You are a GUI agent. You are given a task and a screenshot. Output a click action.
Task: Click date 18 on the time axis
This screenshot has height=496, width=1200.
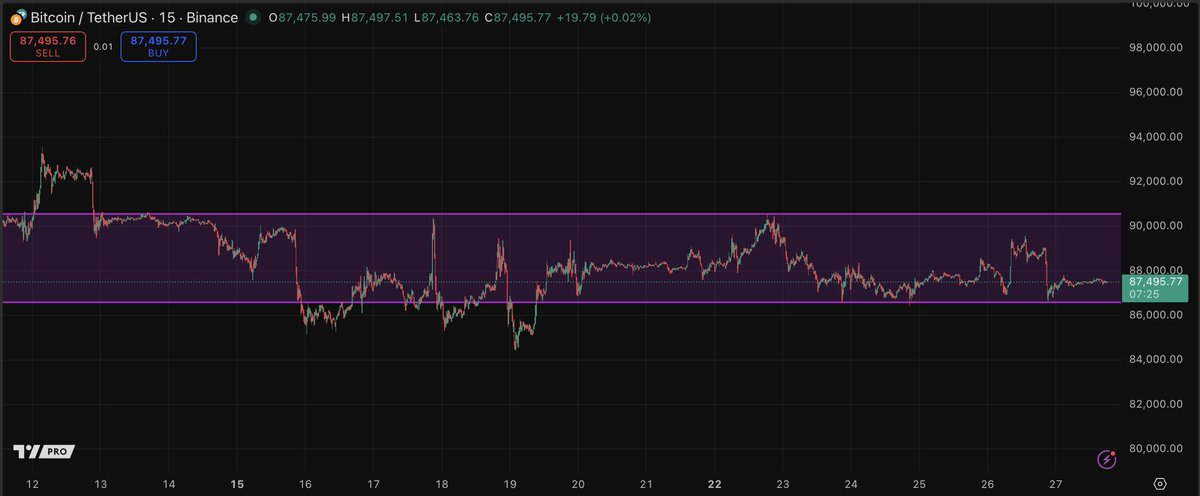coord(441,482)
